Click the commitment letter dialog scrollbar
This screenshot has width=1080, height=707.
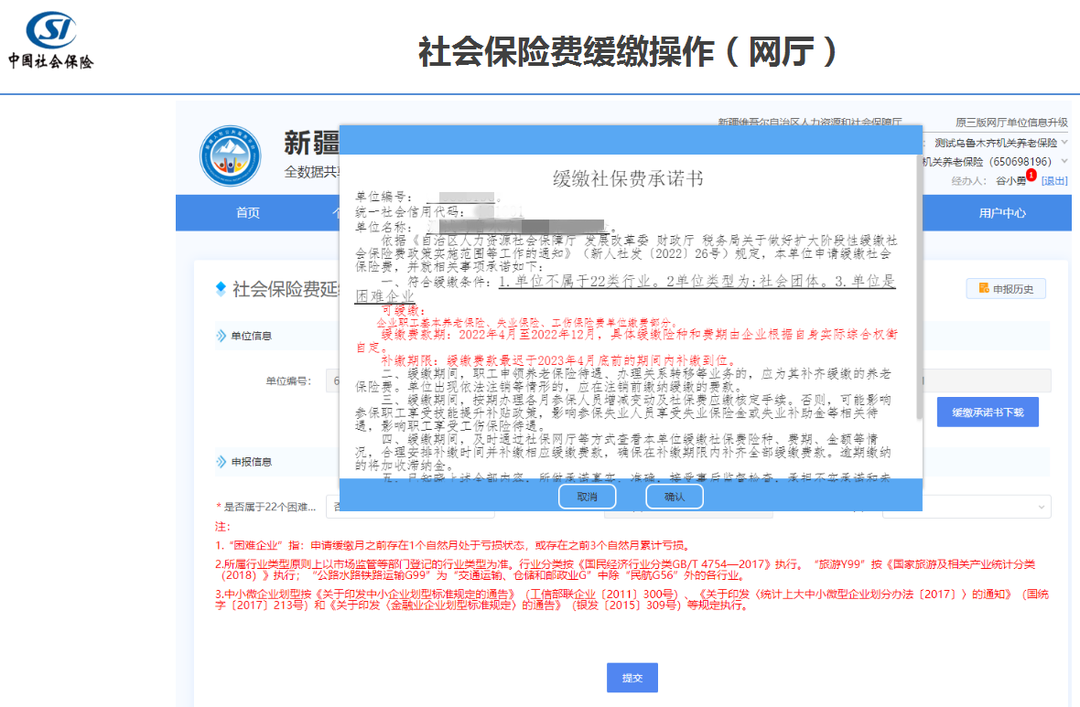coord(919,287)
